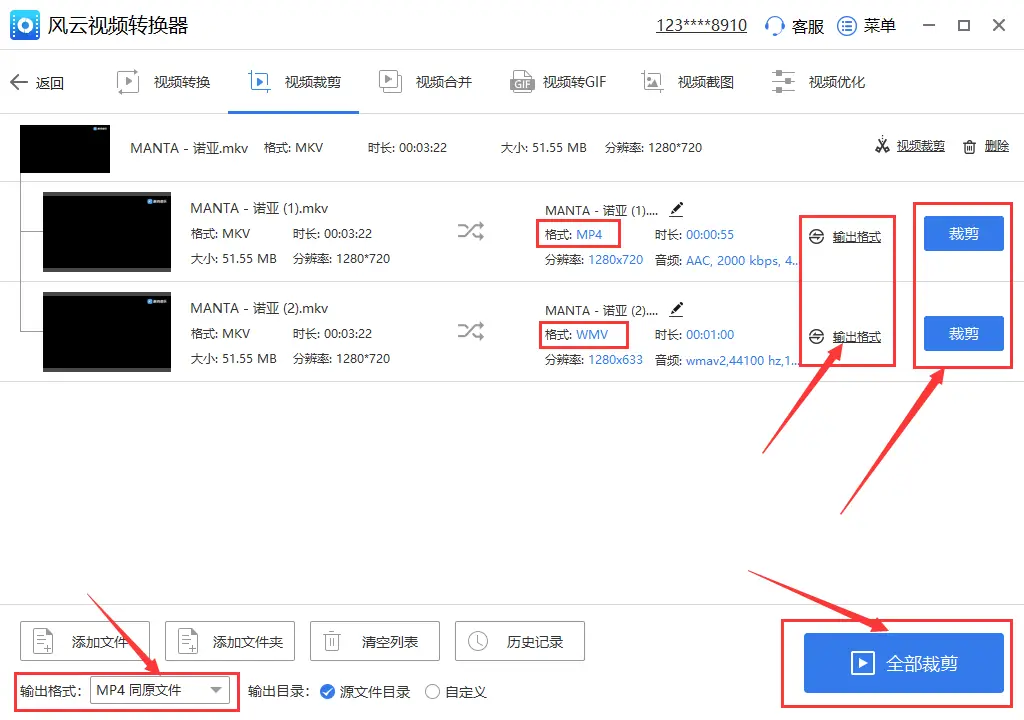The height and width of the screenshot is (720, 1024).
Task: Click audio info wmav2,44100 hz
Action: (741, 361)
